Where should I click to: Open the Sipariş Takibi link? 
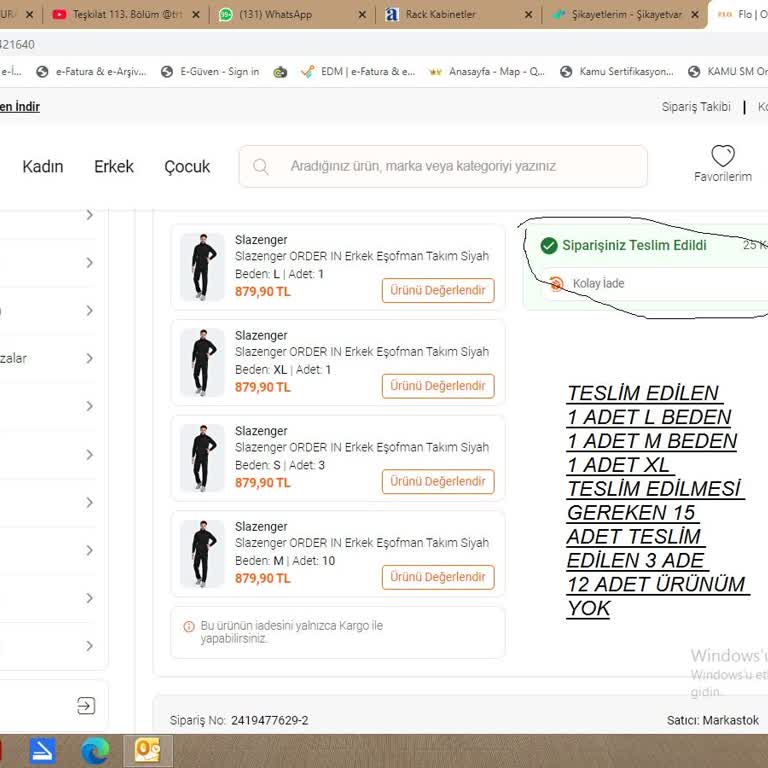(x=696, y=107)
